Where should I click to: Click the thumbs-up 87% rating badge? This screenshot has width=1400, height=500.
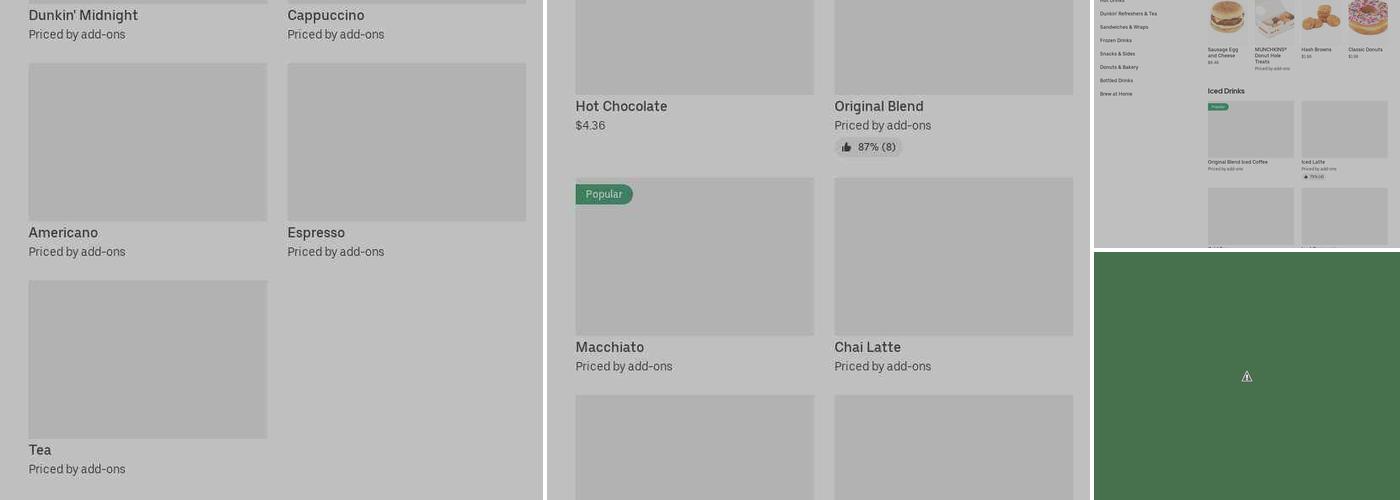pos(868,147)
